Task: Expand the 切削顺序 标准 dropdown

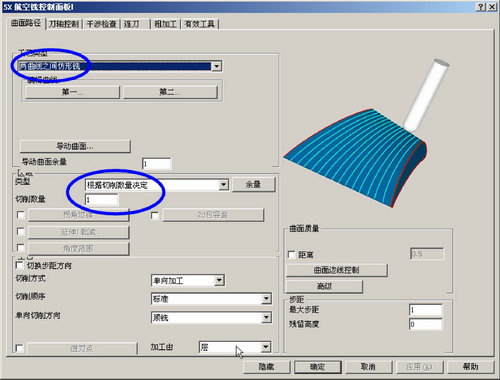Action: [x=266, y=299]
